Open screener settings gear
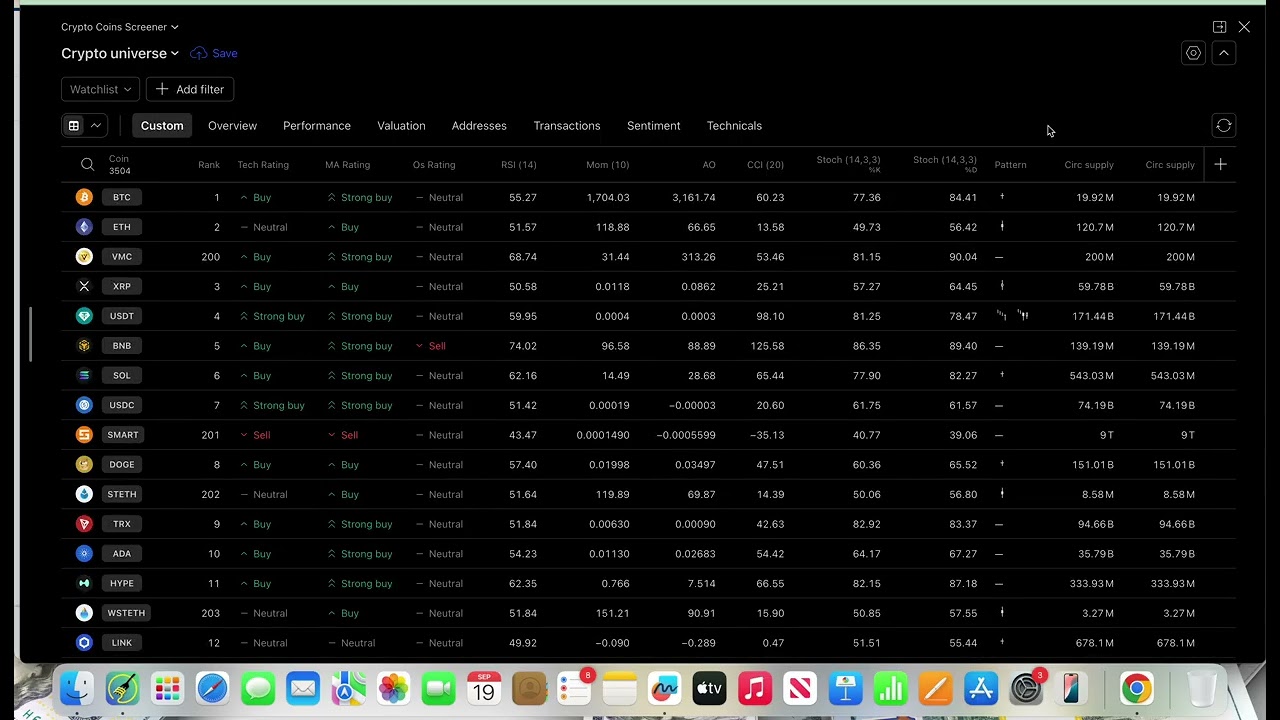 coord(1193,53)
